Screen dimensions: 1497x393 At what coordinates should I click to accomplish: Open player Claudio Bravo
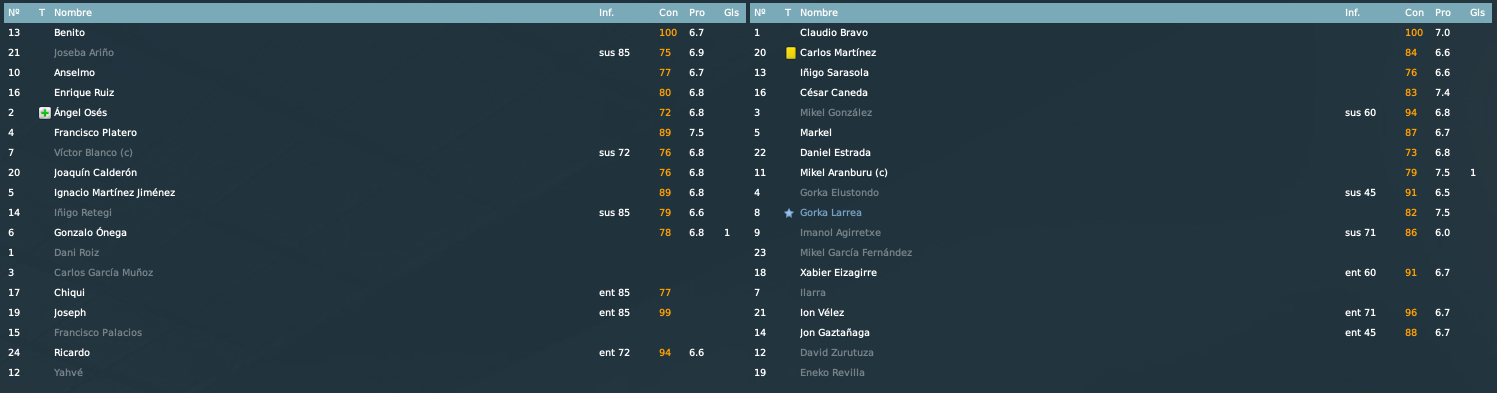click(833, 33)
